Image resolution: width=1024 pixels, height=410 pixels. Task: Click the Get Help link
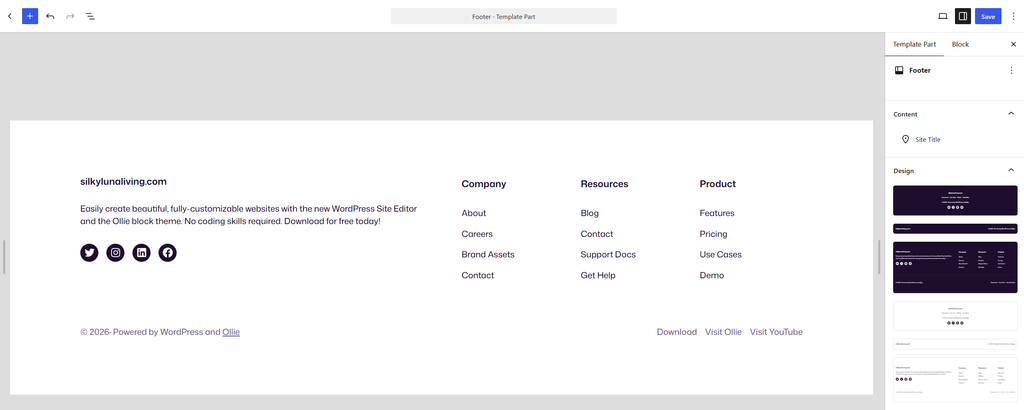(598, 276)
